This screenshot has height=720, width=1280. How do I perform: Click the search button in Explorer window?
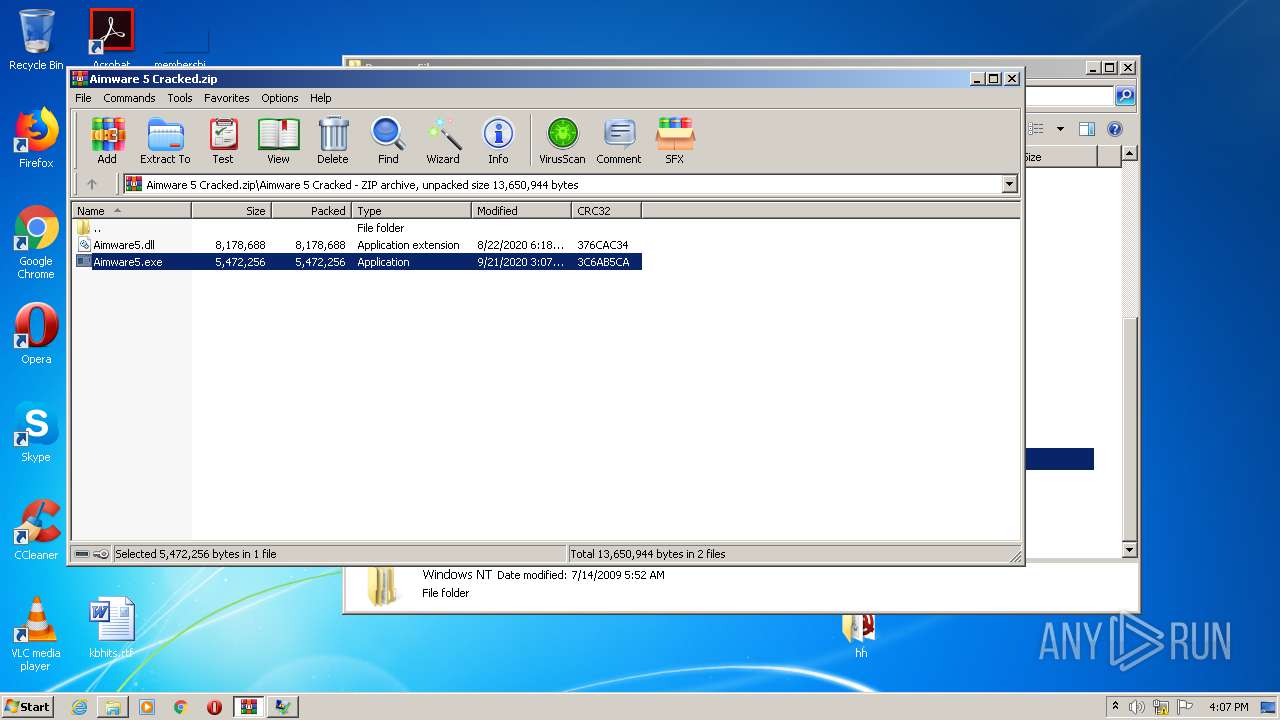[x=1125, y=96]
